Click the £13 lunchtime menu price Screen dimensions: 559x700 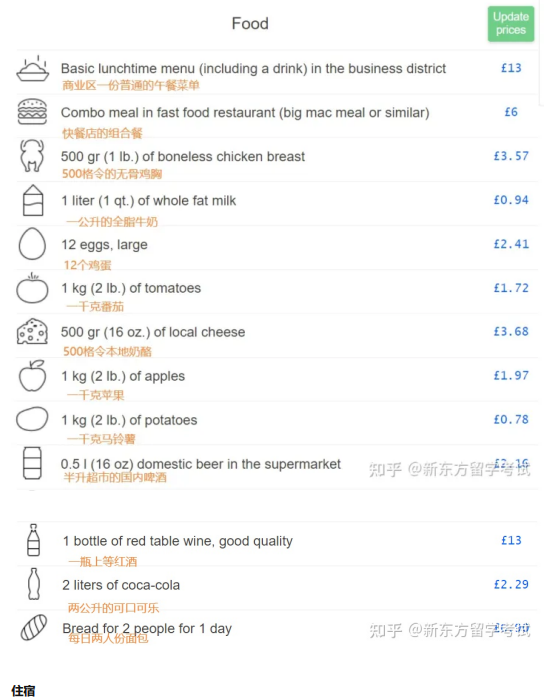coord(511,68)
